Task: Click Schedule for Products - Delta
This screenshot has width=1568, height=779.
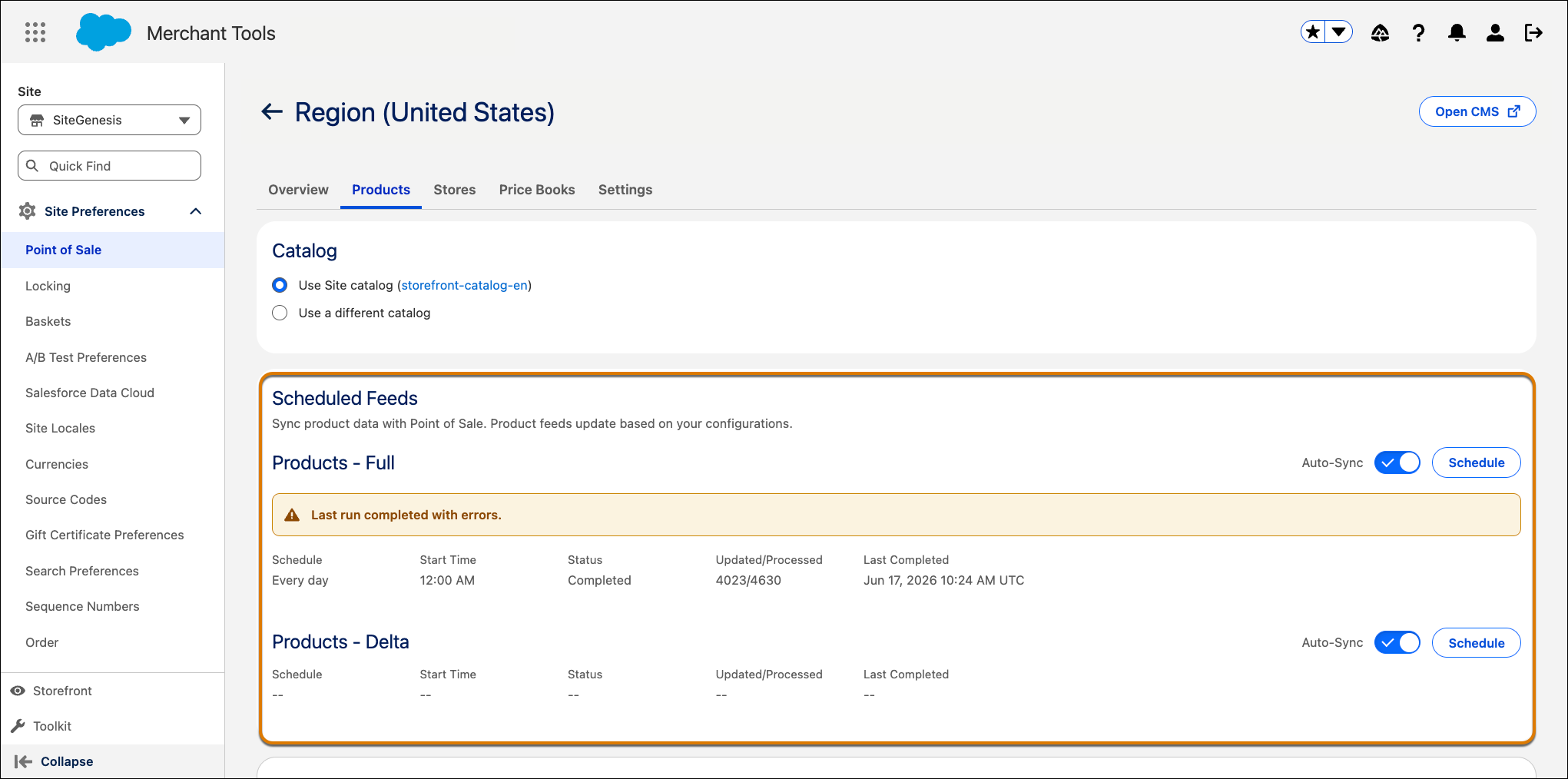Action: [x=1476, y=643]
